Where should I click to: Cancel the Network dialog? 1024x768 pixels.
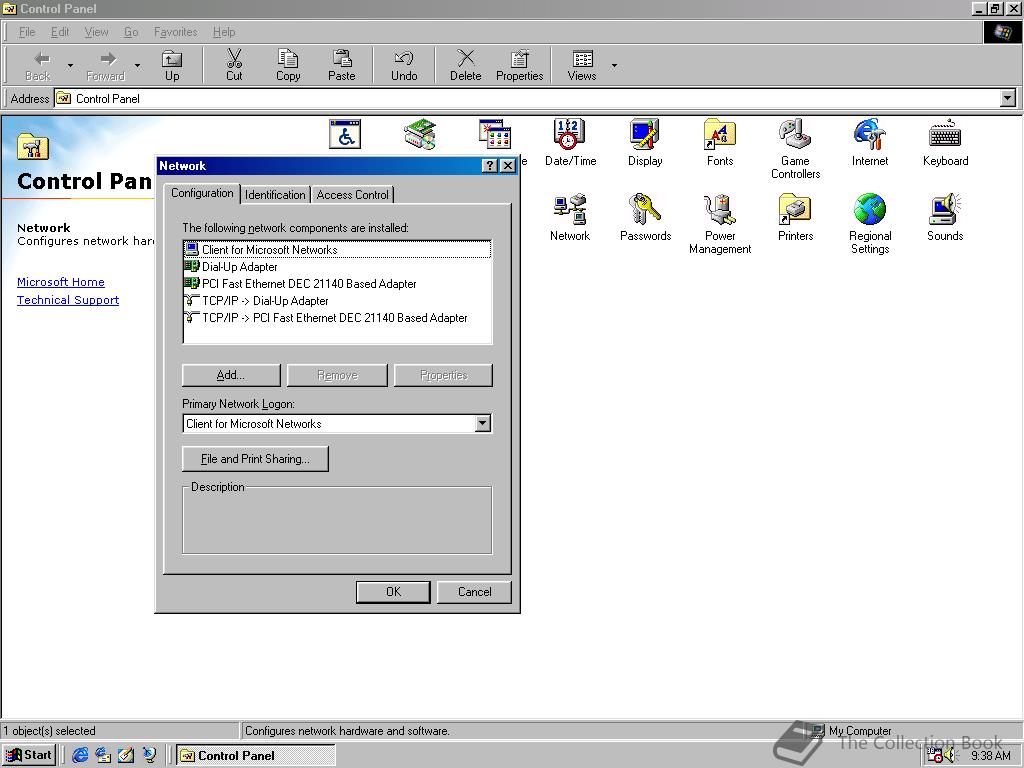[x=474, y=592]
